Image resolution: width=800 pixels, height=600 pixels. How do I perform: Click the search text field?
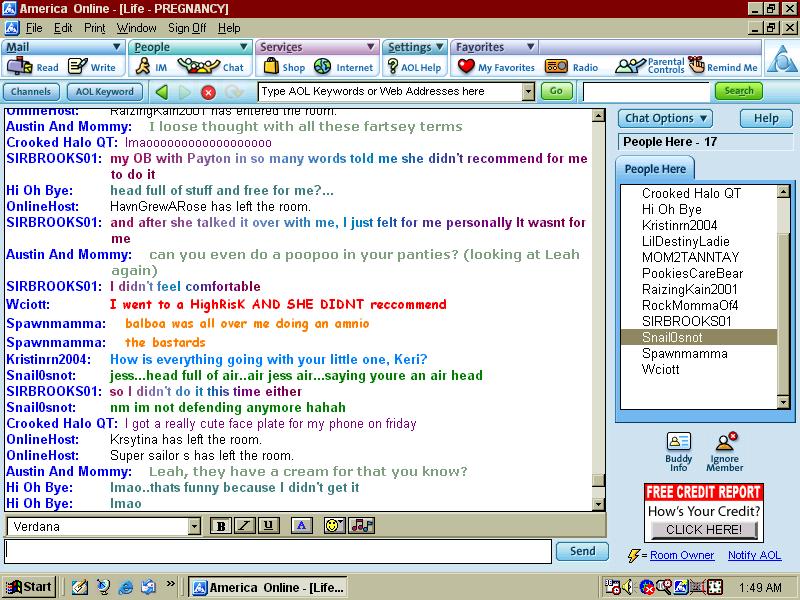coord(646,92)
